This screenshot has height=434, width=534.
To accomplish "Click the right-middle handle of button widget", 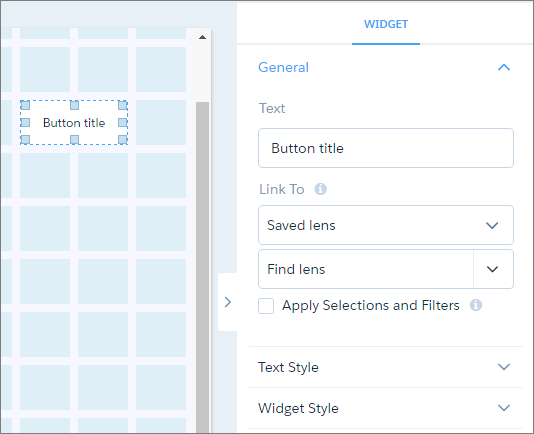I will tap(123, 122).
